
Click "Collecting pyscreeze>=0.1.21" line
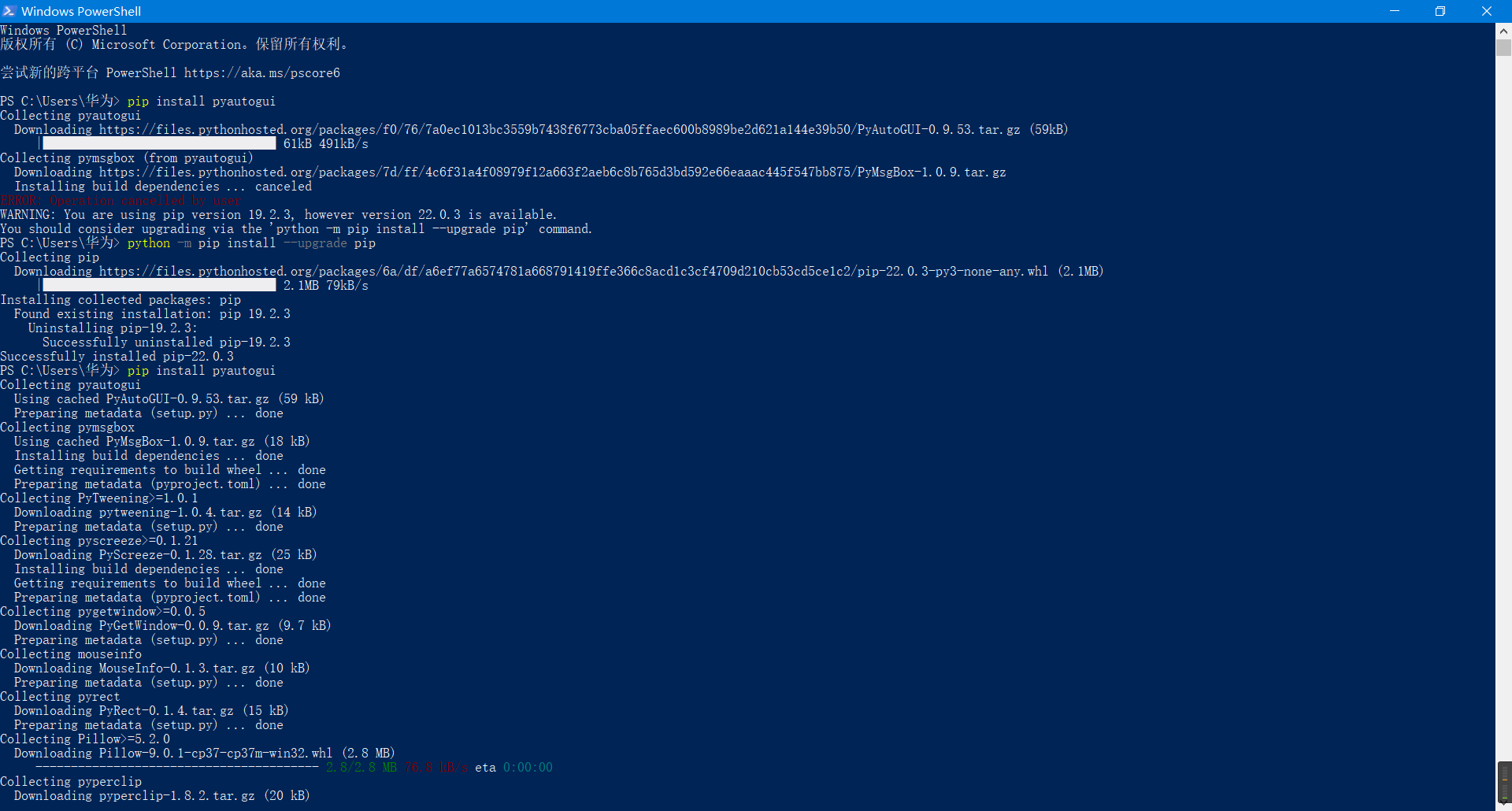(x=99, y=541)
